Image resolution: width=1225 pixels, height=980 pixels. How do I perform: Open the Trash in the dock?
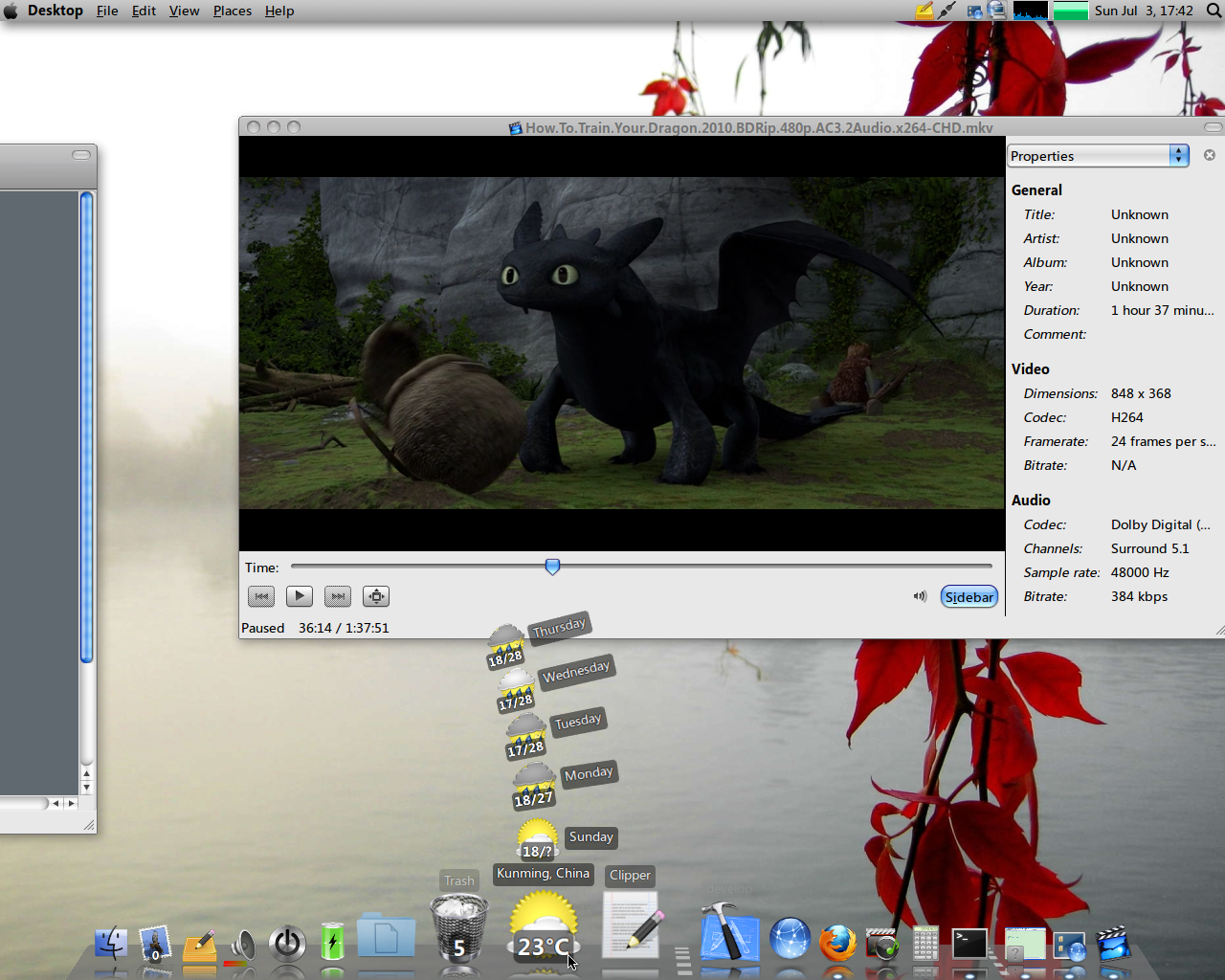(x=459, y=926)
